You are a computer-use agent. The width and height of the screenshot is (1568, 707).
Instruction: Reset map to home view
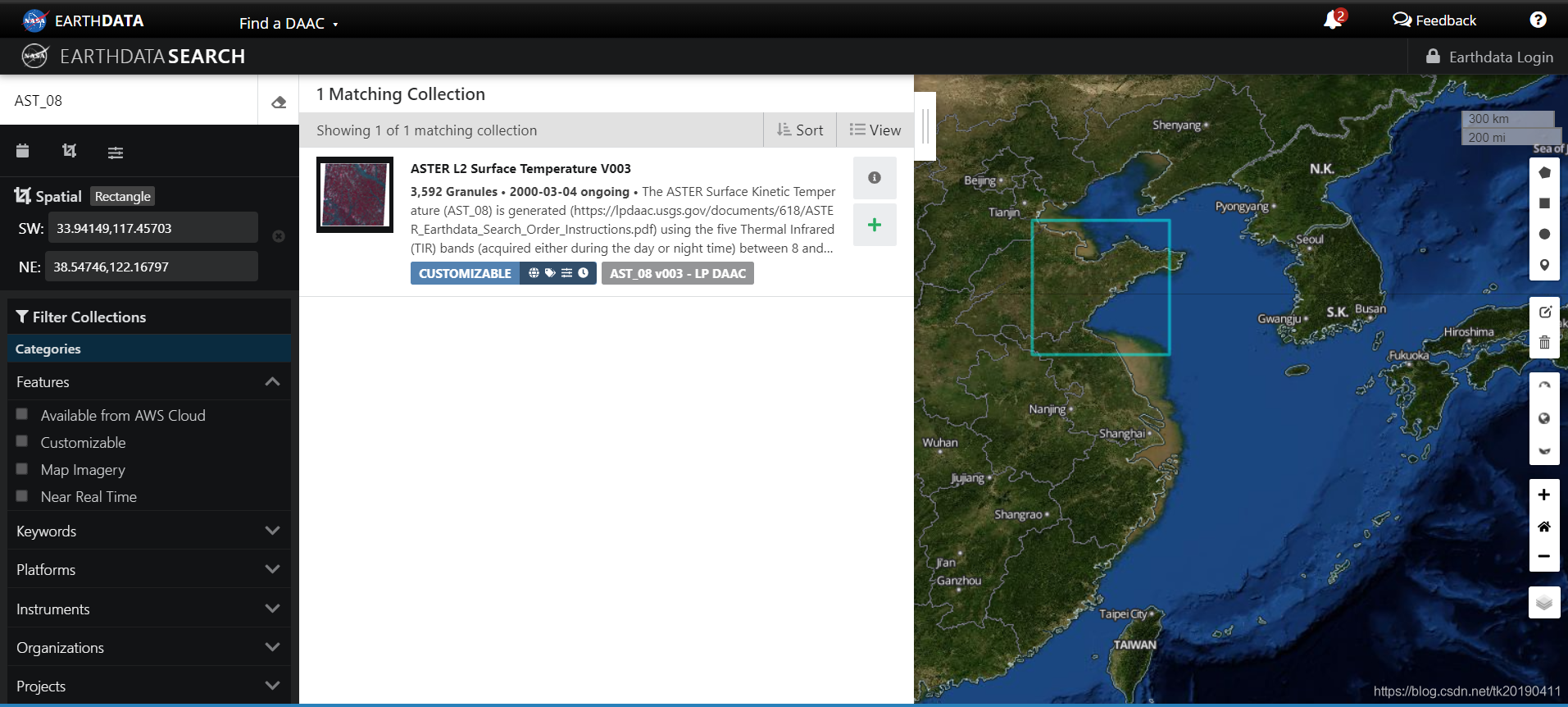1544,526
